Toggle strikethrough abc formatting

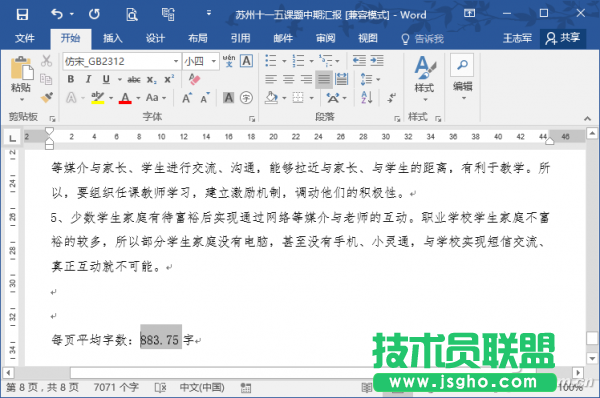coord(134,79)
